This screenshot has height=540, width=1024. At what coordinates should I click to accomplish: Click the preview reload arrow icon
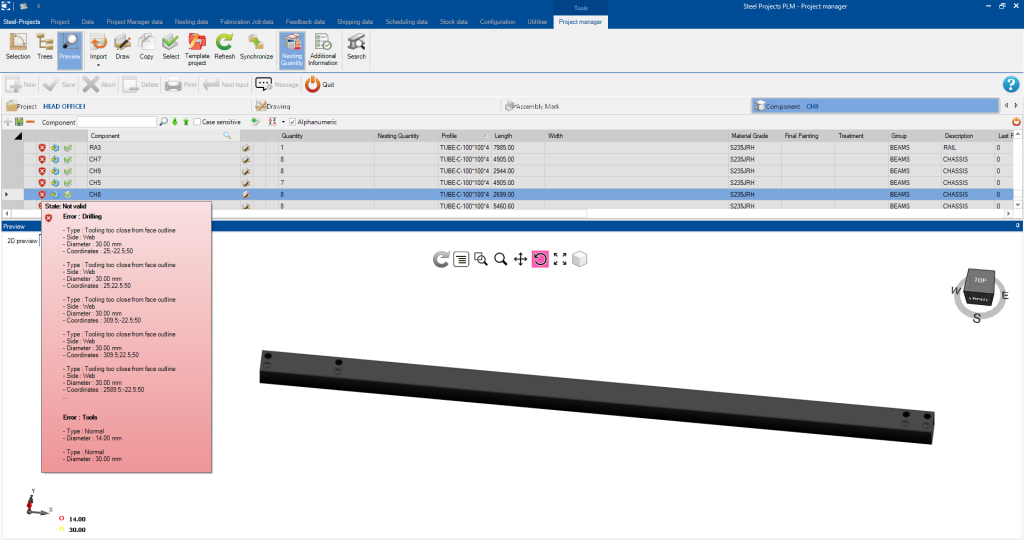tap(441, 259)
